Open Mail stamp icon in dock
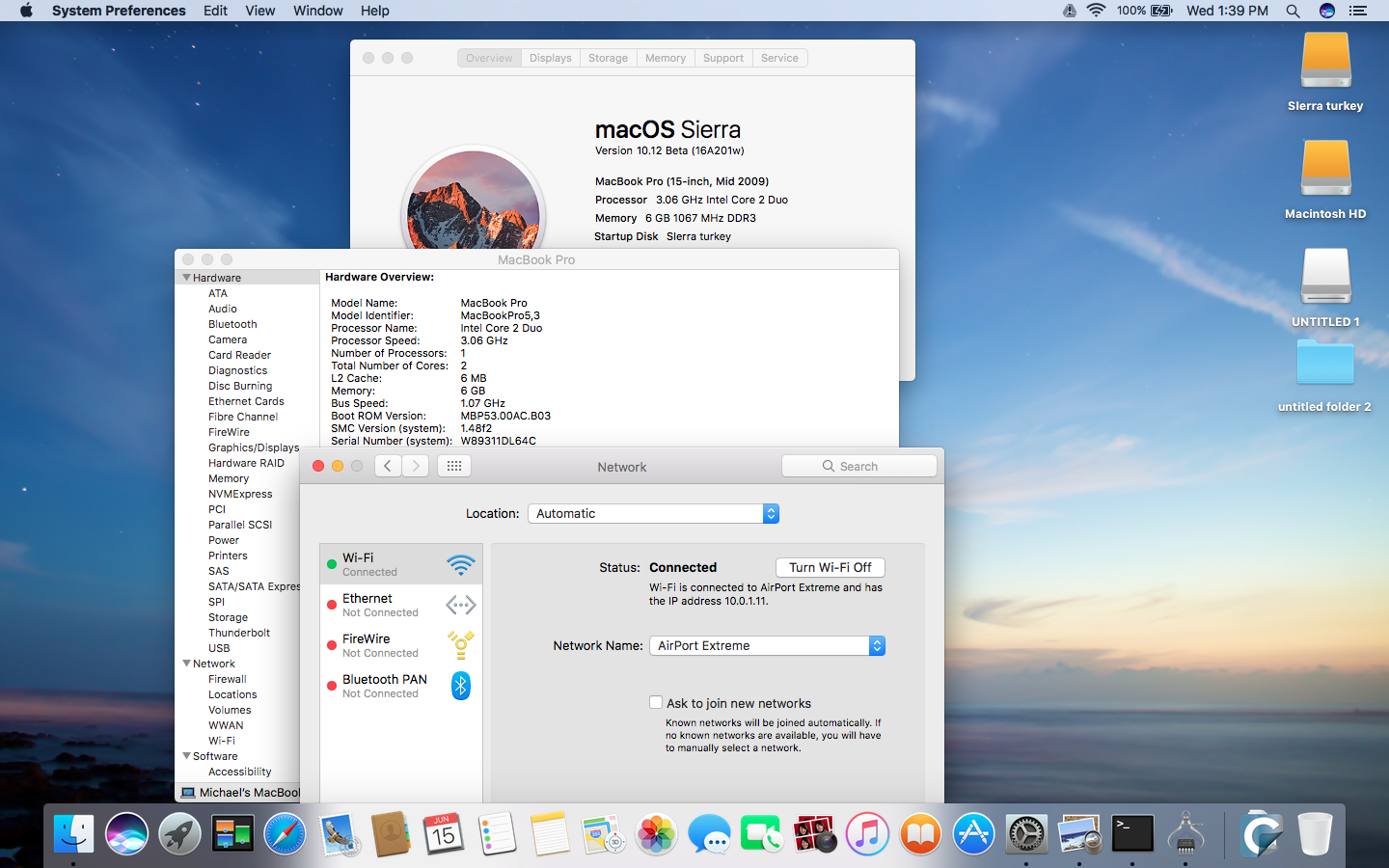Viewport: 1389px width, 868px height. coord(339,834)
